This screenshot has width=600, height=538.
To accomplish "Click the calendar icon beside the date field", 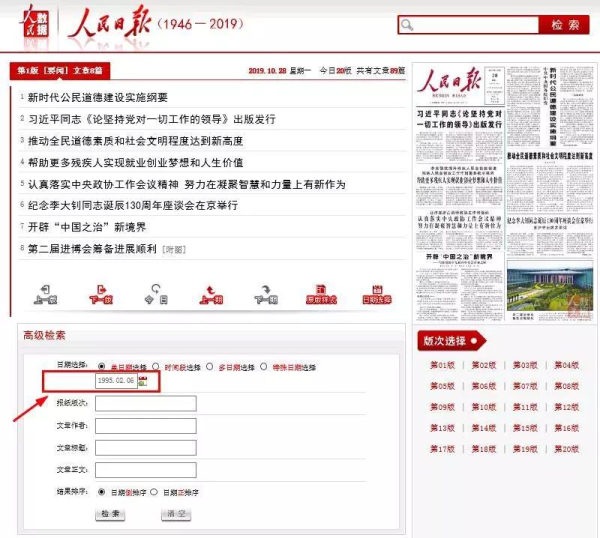I will 143,381.
